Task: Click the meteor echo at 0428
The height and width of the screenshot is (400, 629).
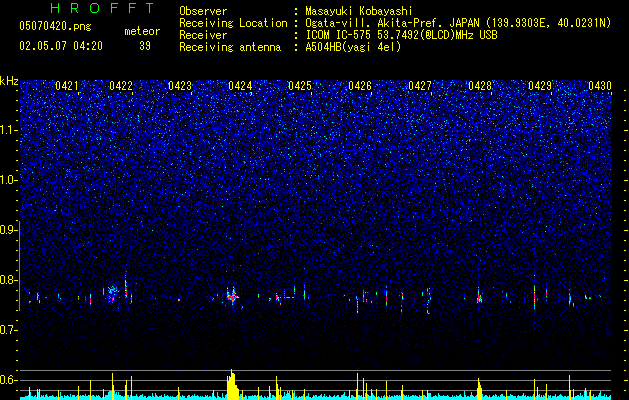Action: 479,298
